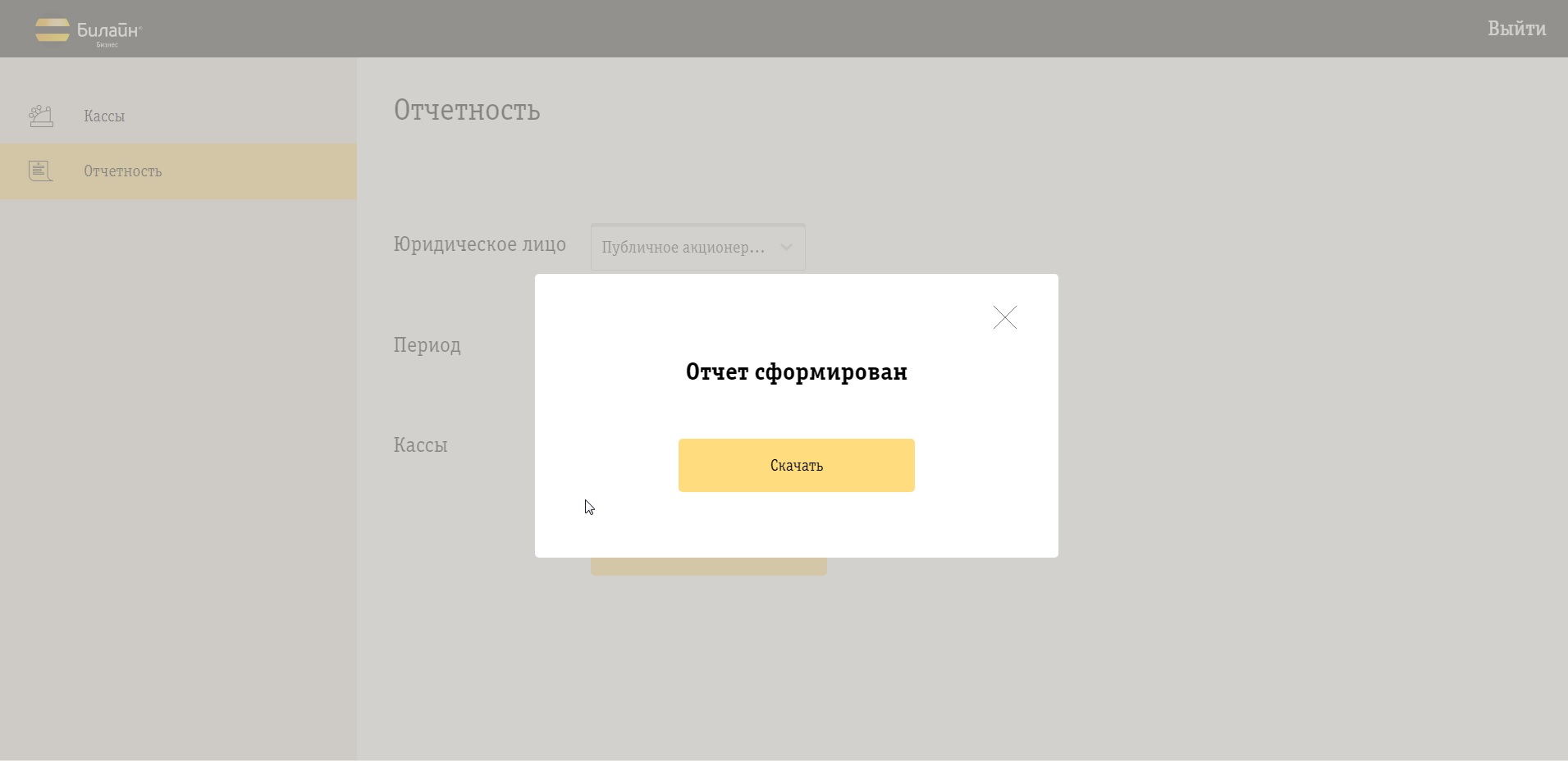Image resolution: width=1568 pixels, height=761 pixels.
Task: Click the Отчетность page title
Action: (x=467, y=110)
